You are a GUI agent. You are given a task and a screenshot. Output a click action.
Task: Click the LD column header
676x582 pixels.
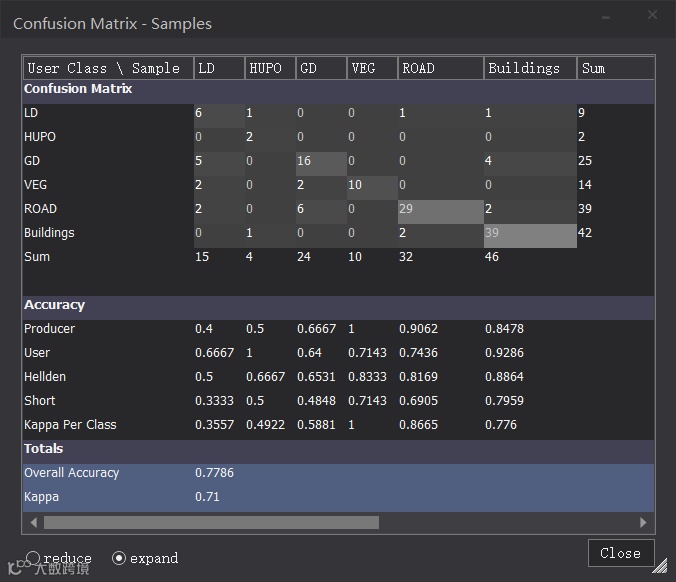pyautogui.click(x=219, y=68)
